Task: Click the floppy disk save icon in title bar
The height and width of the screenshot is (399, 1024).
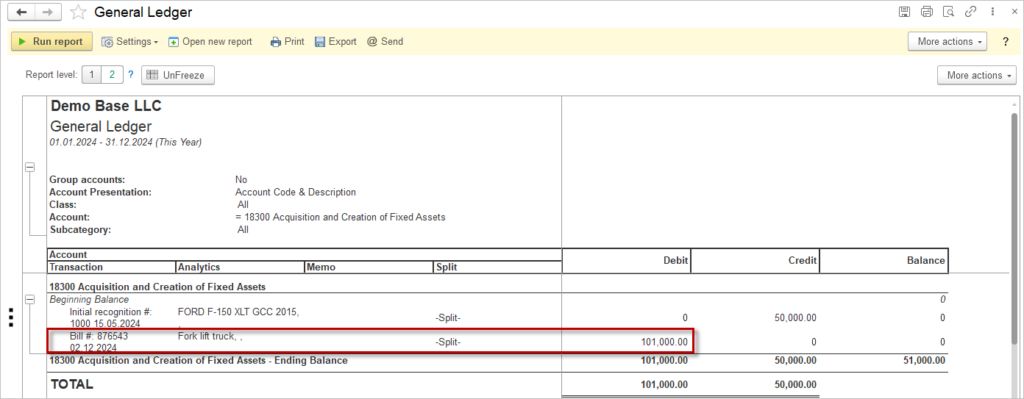Action: tap(904, 12)
